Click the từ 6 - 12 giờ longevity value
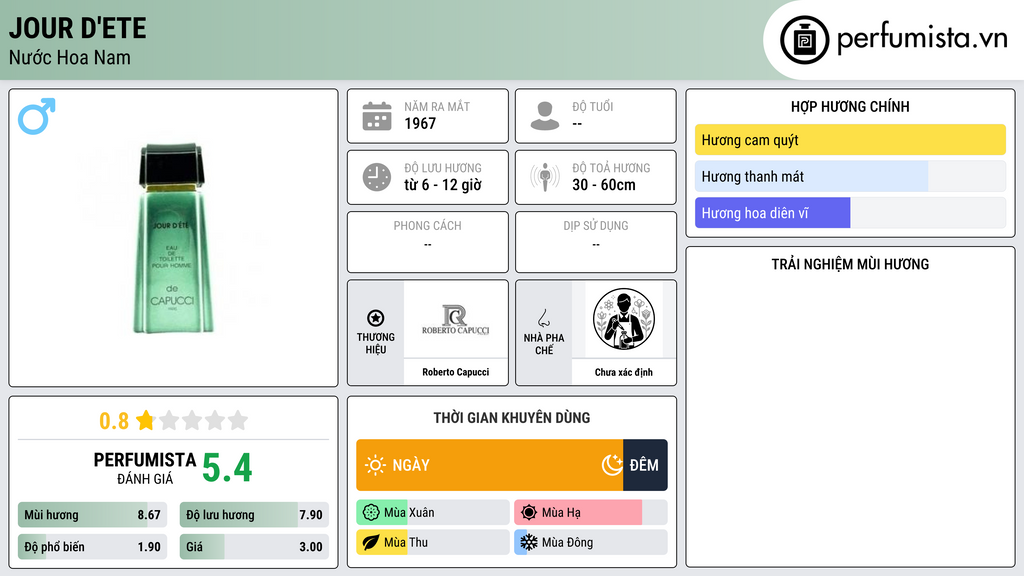1024x576 pixels. coord(443,185)
